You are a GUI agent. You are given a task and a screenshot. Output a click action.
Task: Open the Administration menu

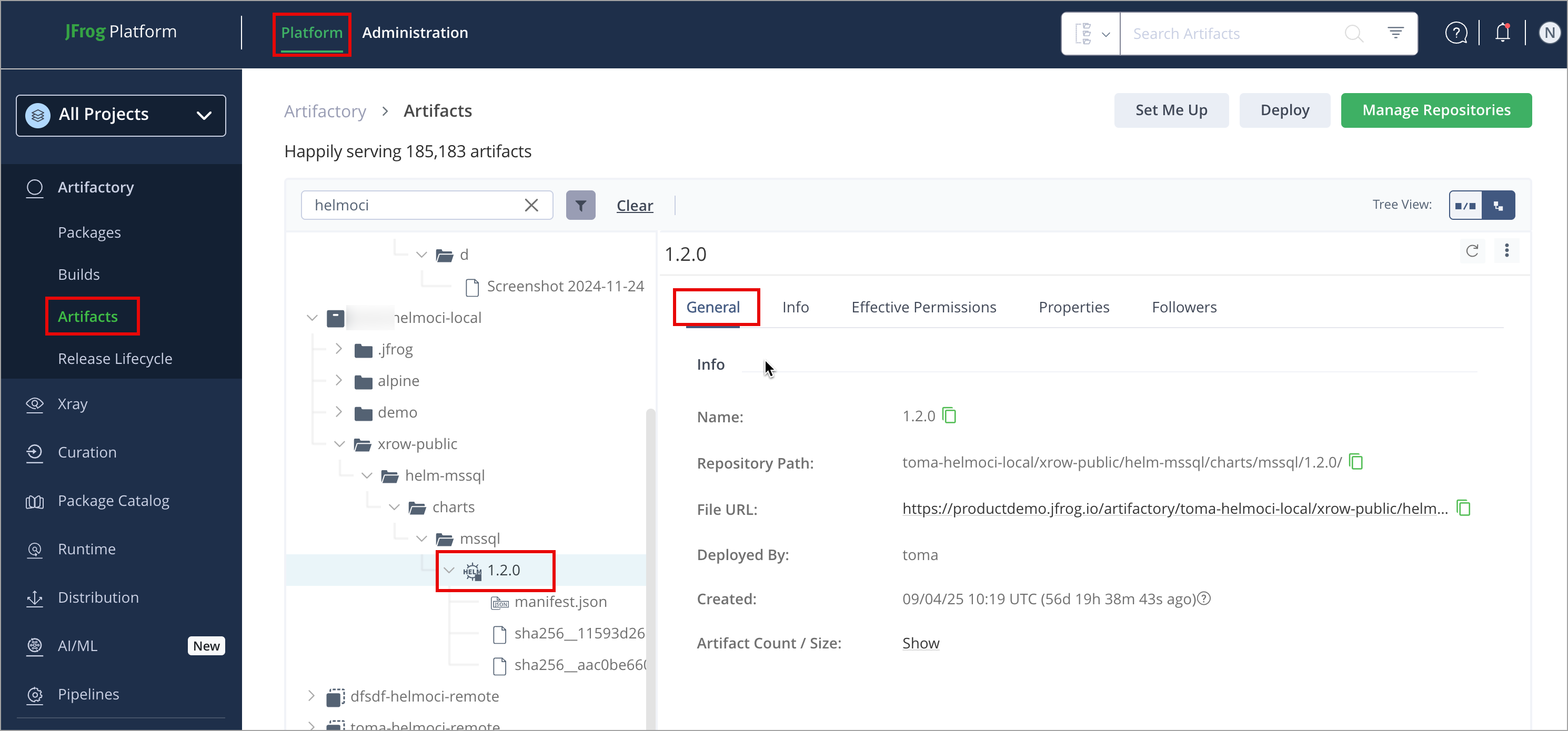coord(415,33)
